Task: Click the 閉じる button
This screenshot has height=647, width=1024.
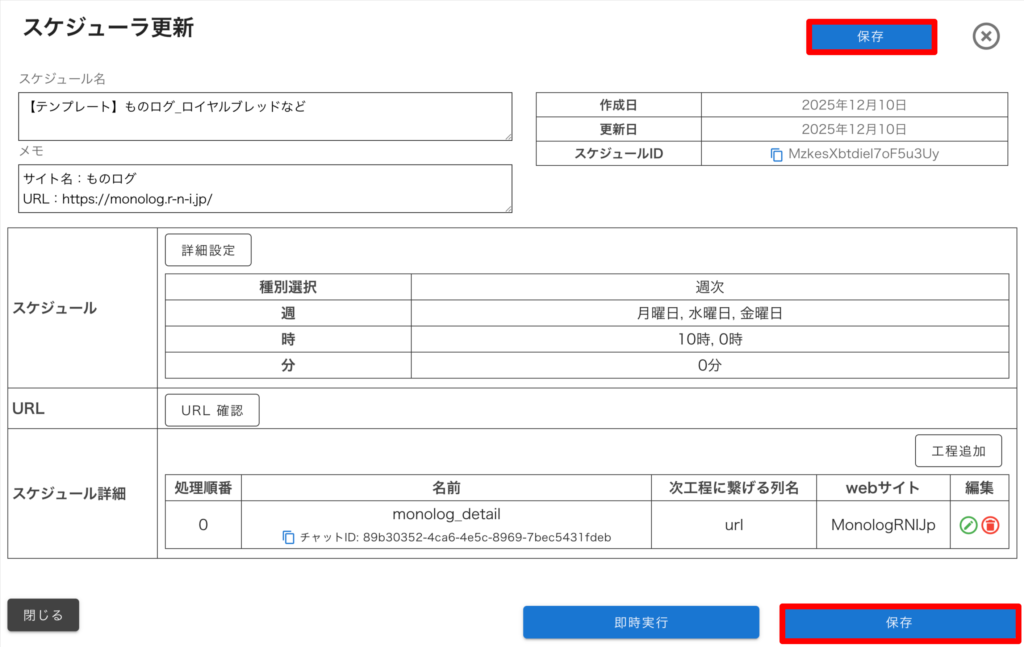Action: point(43,615)
